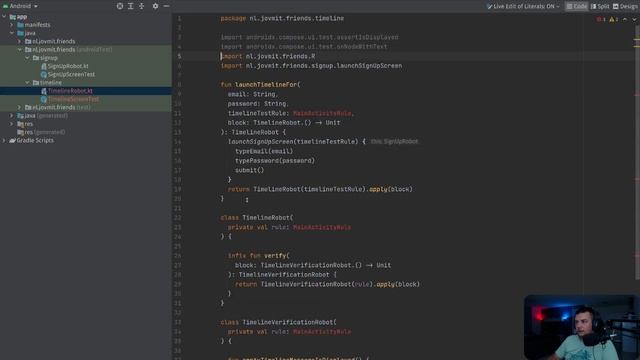Image resolution: width=640 pixels, height=360 pixels.
Task: Expand the java (generated) folder
Action: (12, 116)
